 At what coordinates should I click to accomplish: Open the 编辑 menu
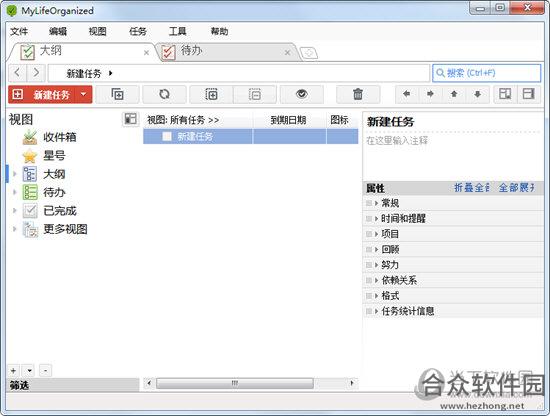point(58,32)
